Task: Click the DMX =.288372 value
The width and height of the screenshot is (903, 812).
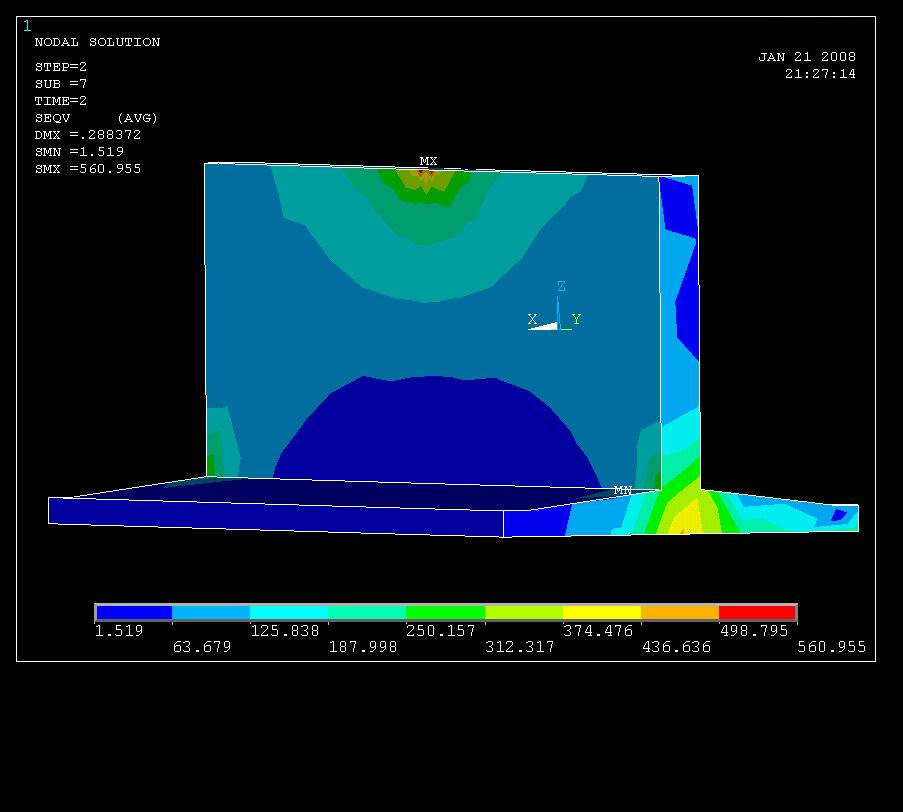Action: (88, 135)
